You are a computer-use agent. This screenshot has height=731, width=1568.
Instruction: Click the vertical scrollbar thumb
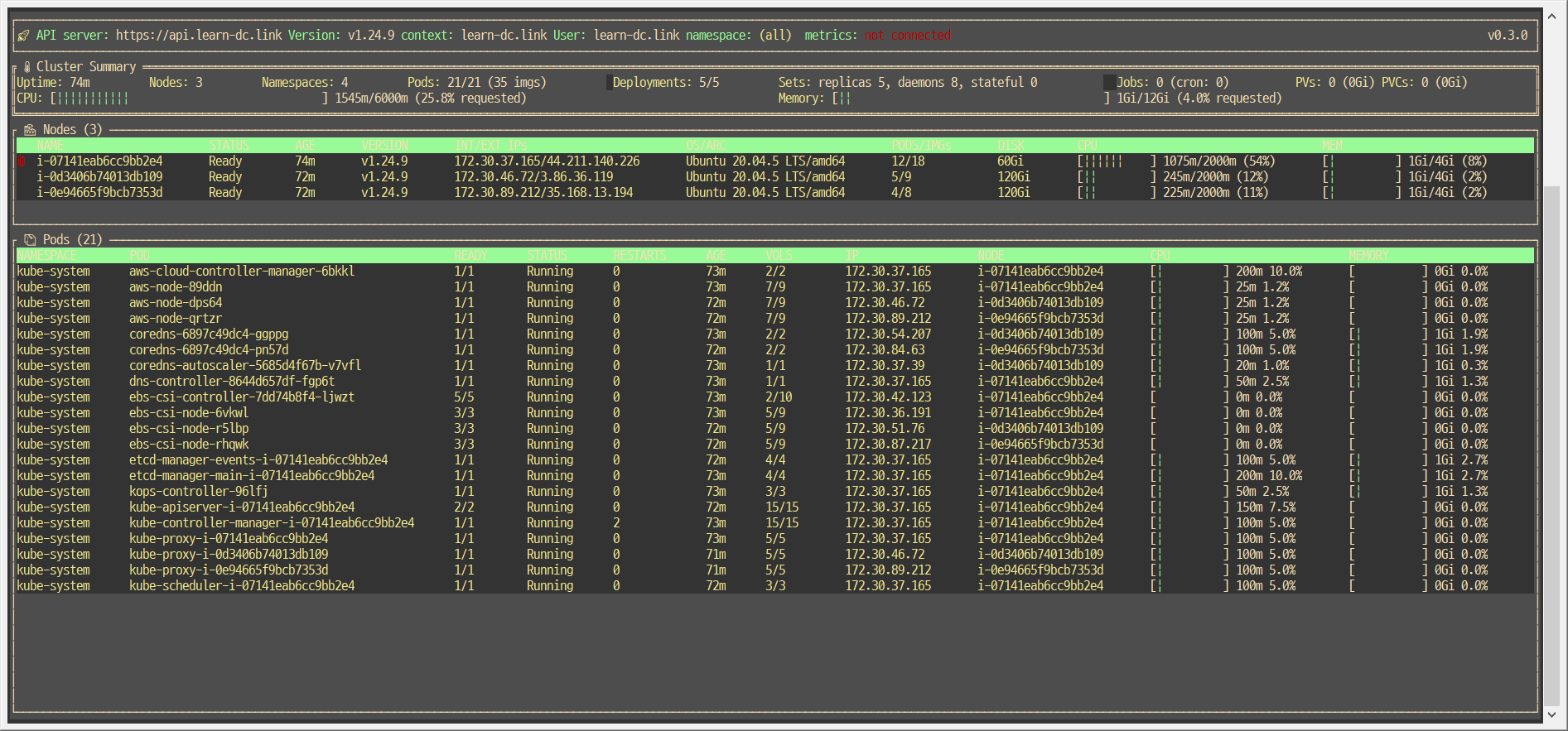(1552, 445)
